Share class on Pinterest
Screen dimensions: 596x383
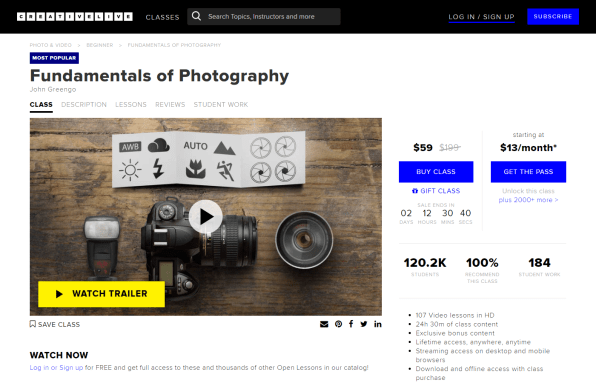coord(338,324)
